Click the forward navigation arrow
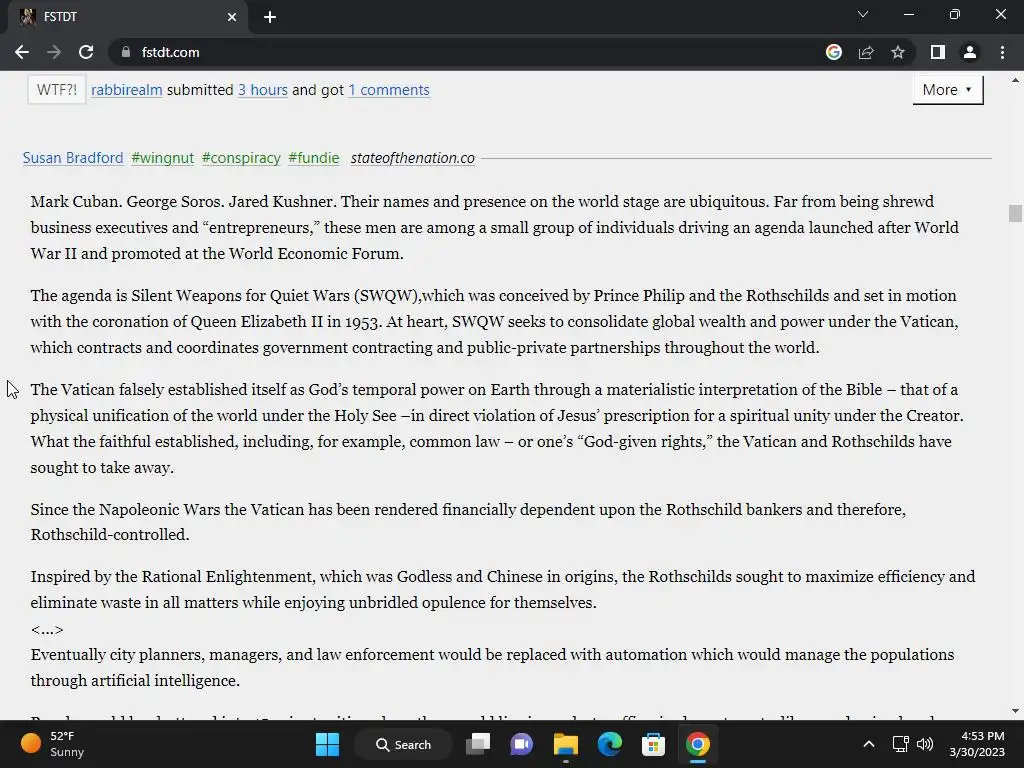This screenshot has width=1024, height=768. (x=54, y=52)
